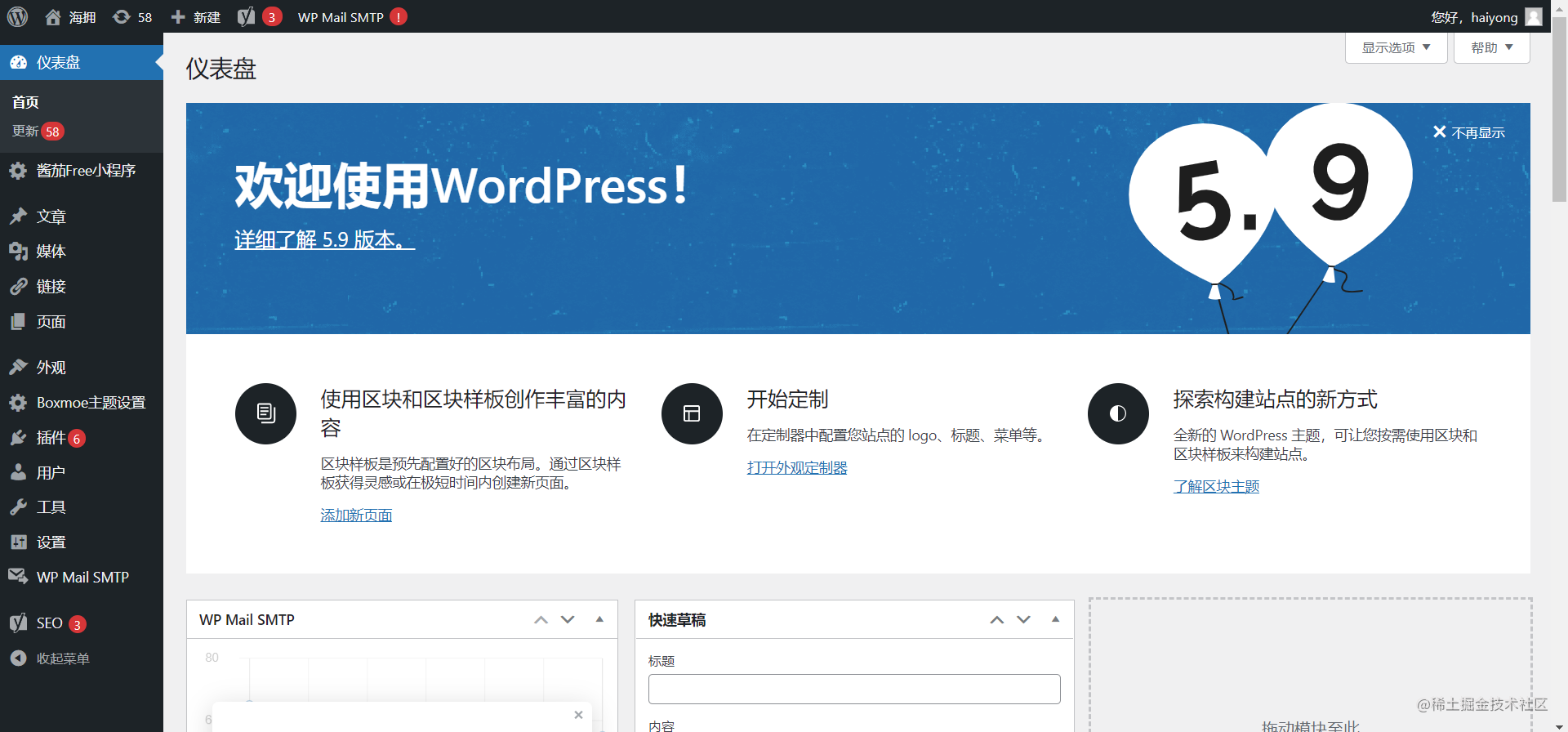Image resolution: width=1568 pixels, height=732 pixels.
Task: Move WP Mail SMTP widget up
Action: pyautogui.click(x=541, y=620)
